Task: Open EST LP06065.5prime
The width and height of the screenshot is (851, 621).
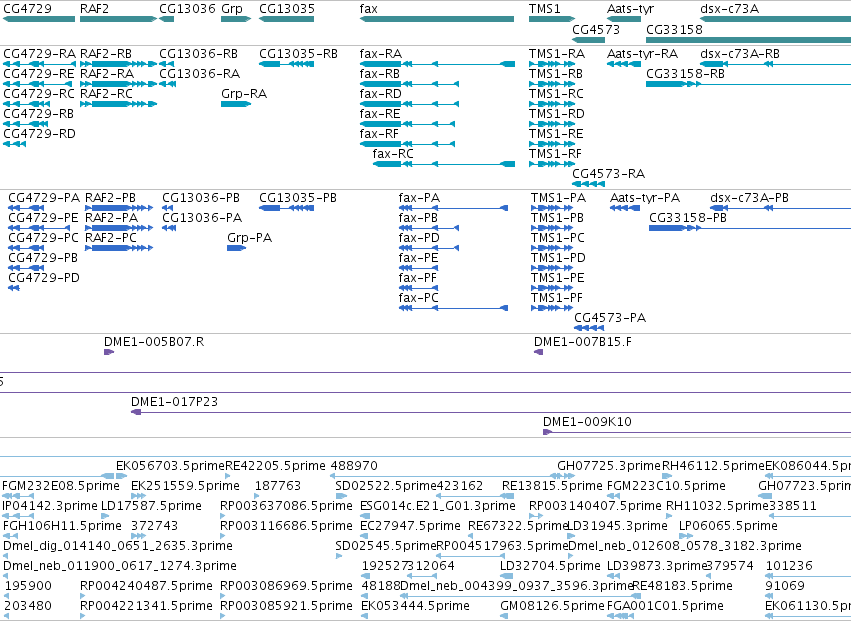Action: tap(728, 527)
